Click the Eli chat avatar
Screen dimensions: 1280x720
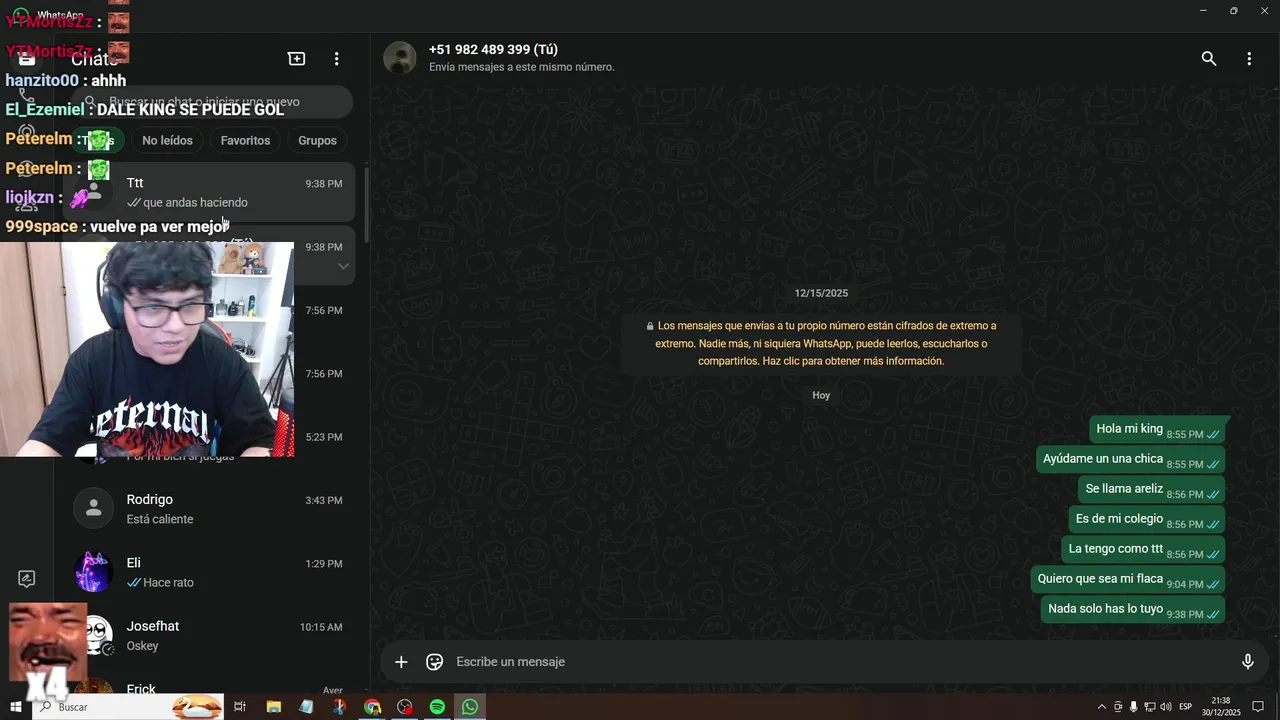tap(93, 572)
